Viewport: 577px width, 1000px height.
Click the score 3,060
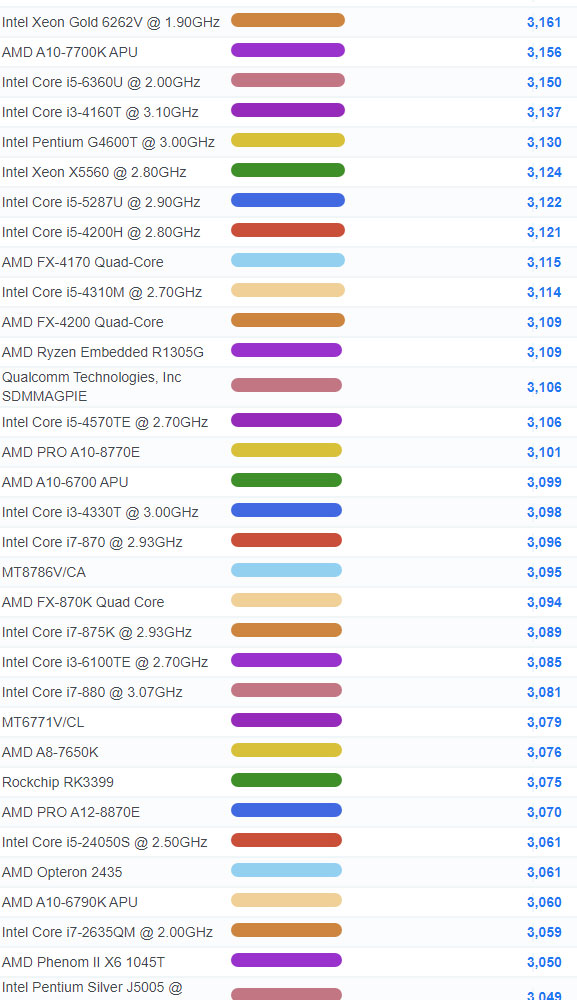coord(544,902)
